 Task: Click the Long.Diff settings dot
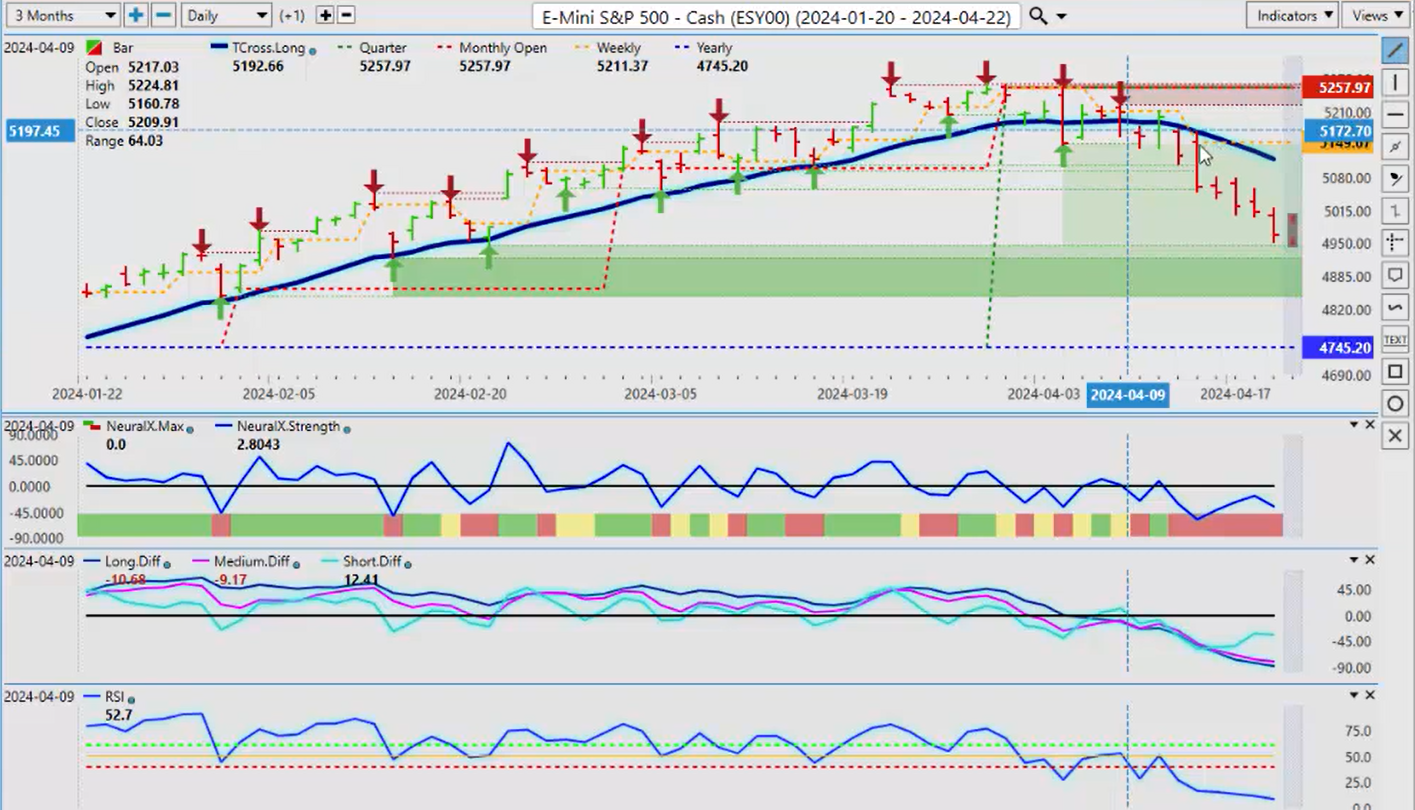166,563
